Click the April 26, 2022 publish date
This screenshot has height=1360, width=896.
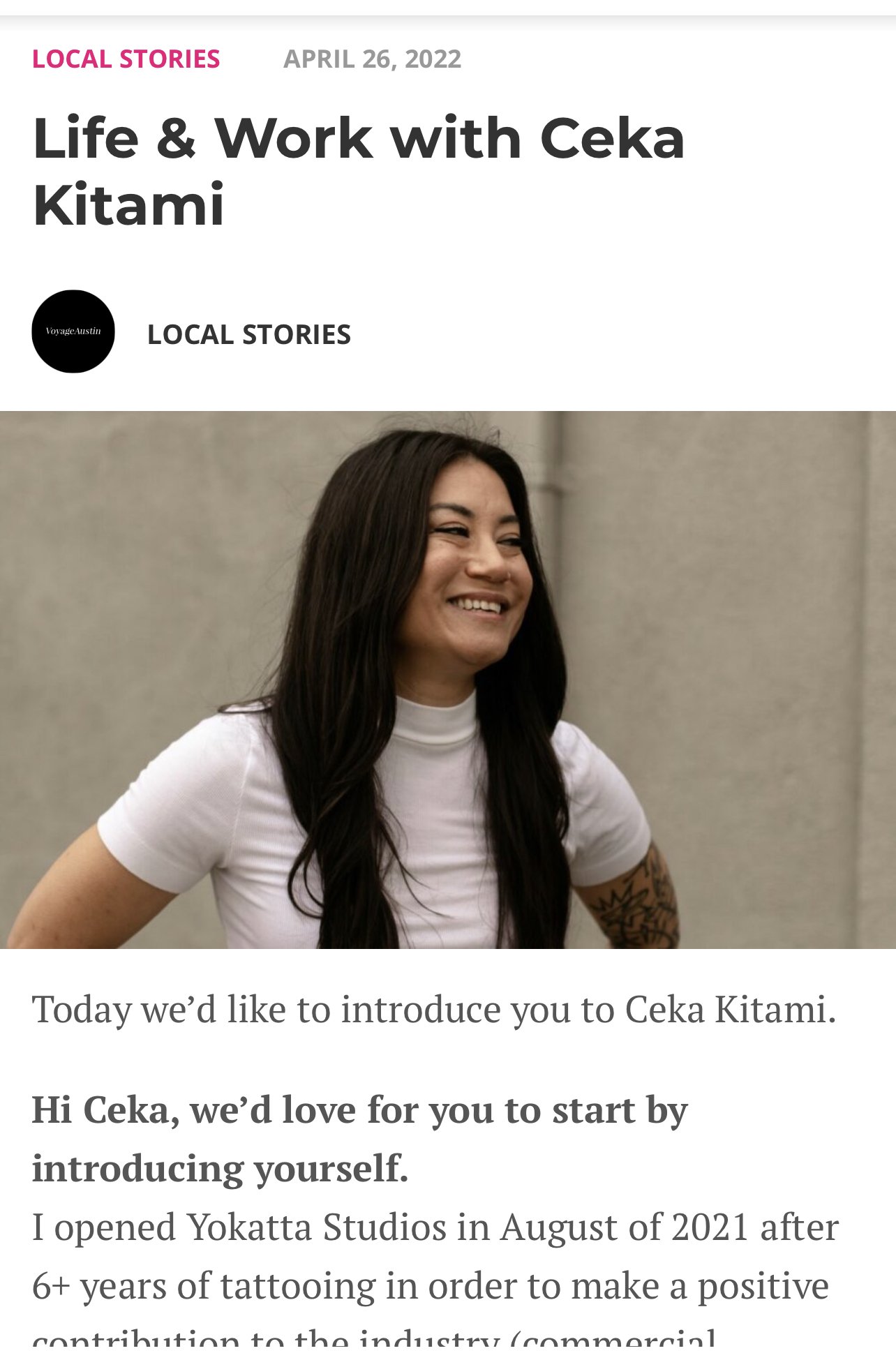click(x=372, y=59)
